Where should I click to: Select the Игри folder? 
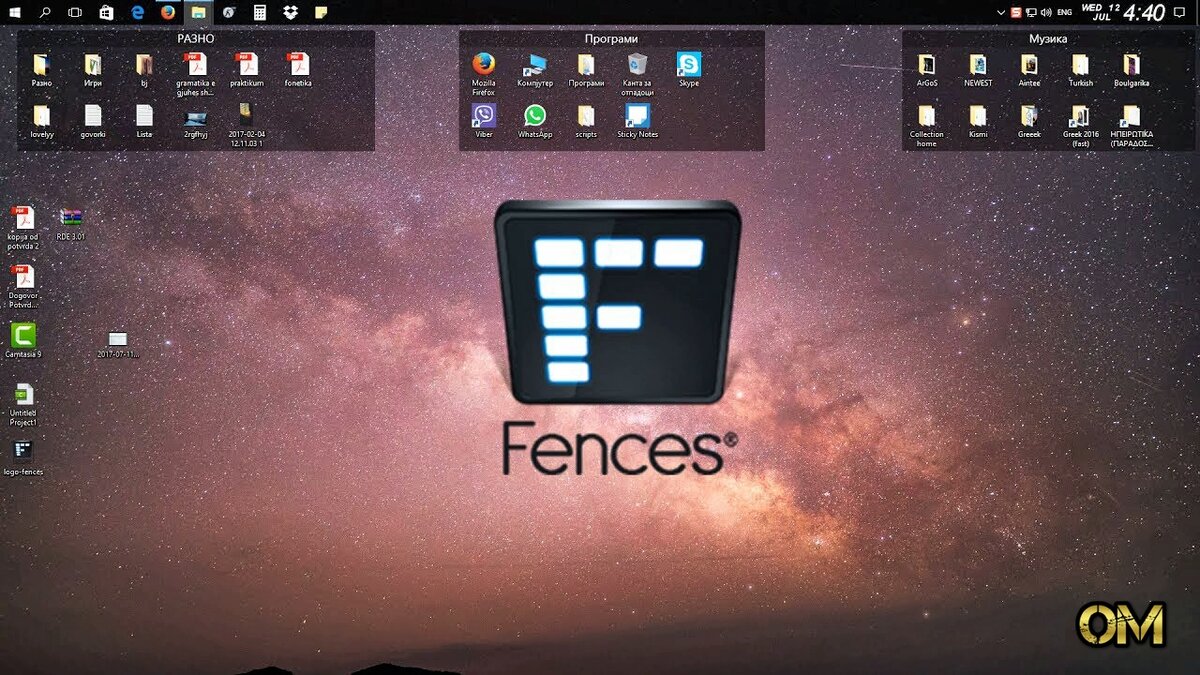[93, 70]
